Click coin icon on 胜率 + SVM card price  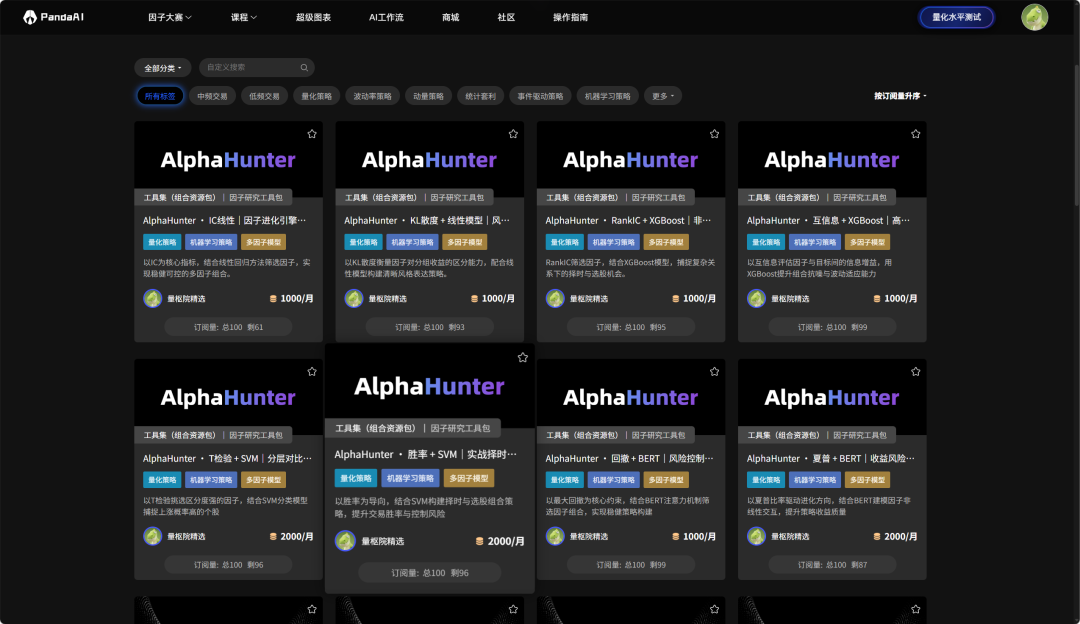479,541
